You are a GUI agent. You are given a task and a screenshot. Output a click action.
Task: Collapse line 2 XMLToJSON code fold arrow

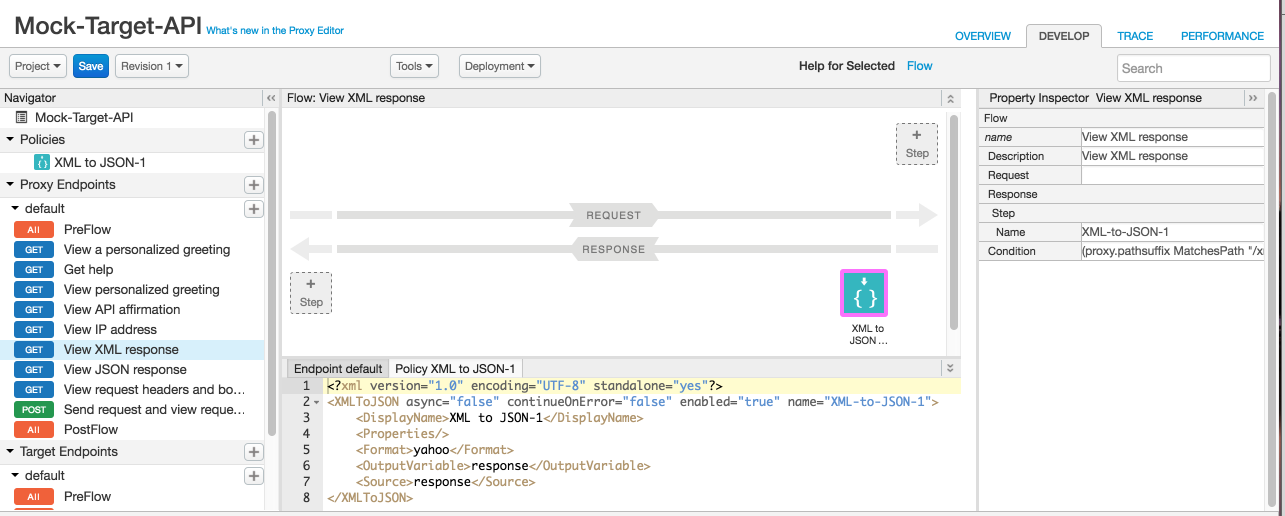tap(318, 402)
